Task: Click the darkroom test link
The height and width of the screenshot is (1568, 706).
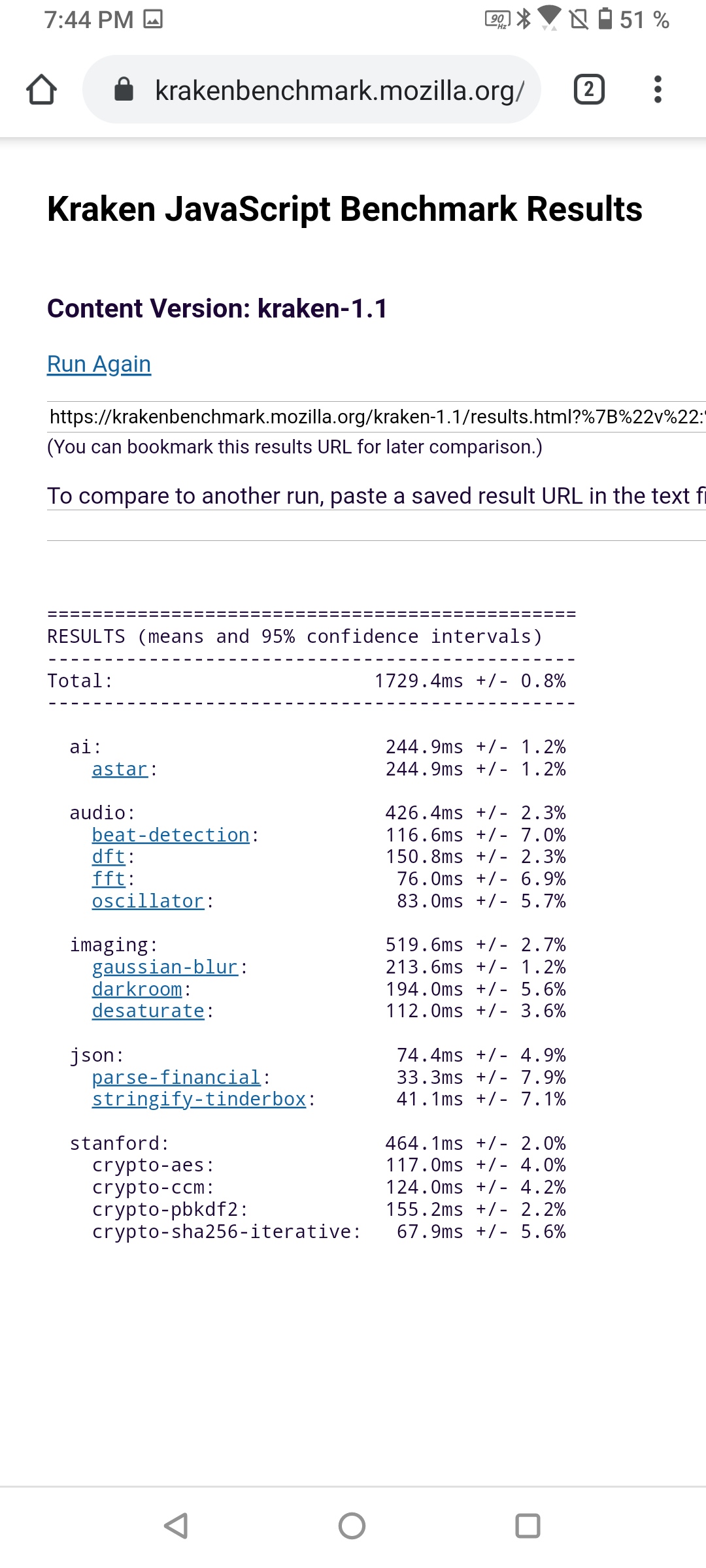Action: click(x=137, y=989)
